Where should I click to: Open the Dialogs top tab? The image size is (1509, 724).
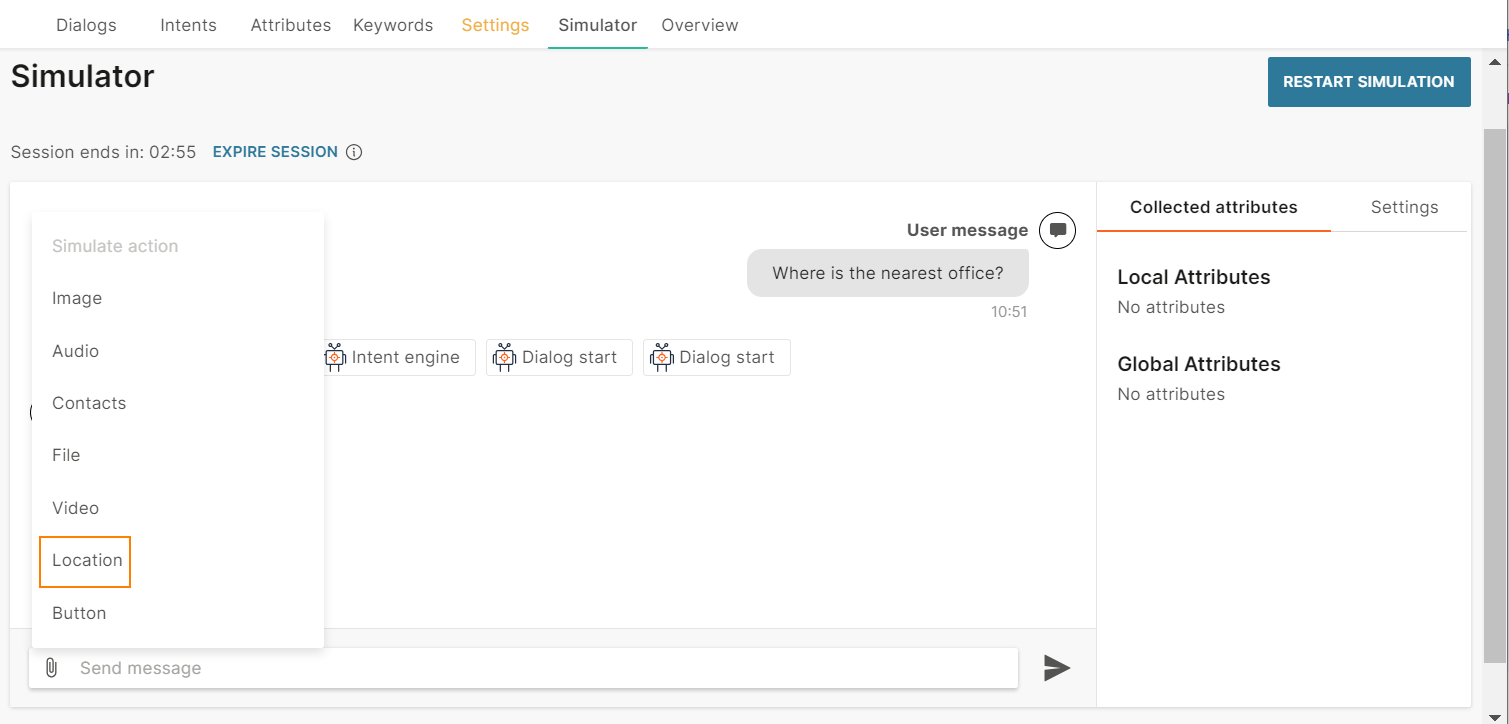click(x=86, y=25)
